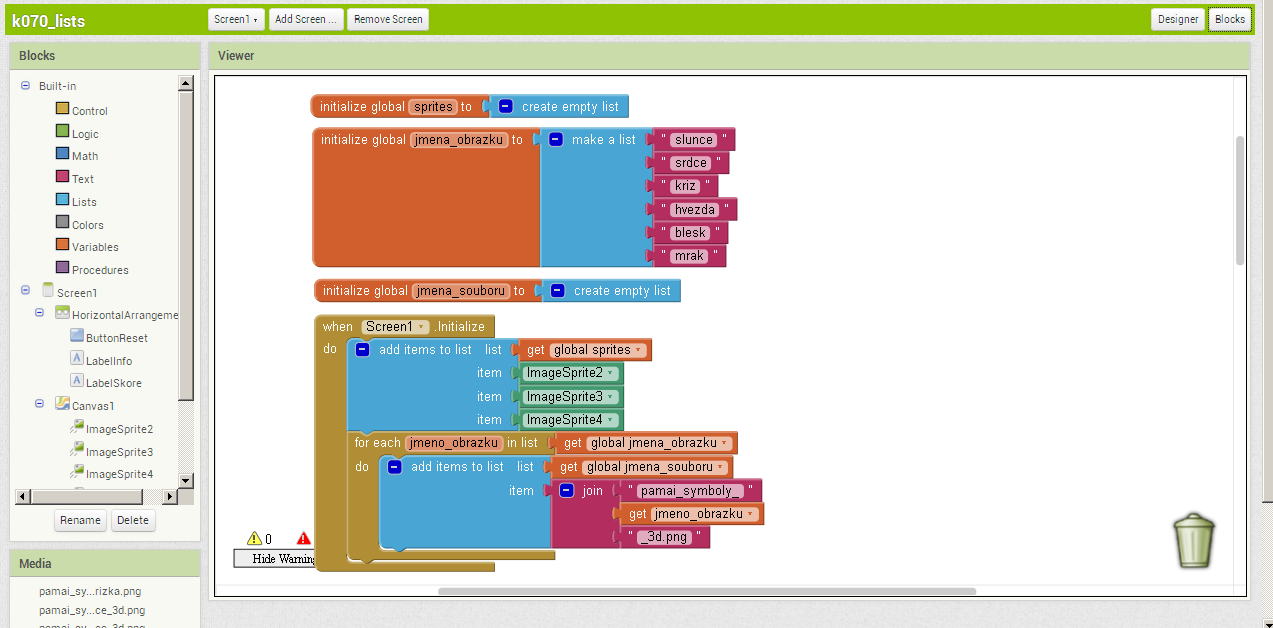This screenshot has height=628, width=1273.
Task: Click the _3d.png text block value
Action: coord(663,537)
